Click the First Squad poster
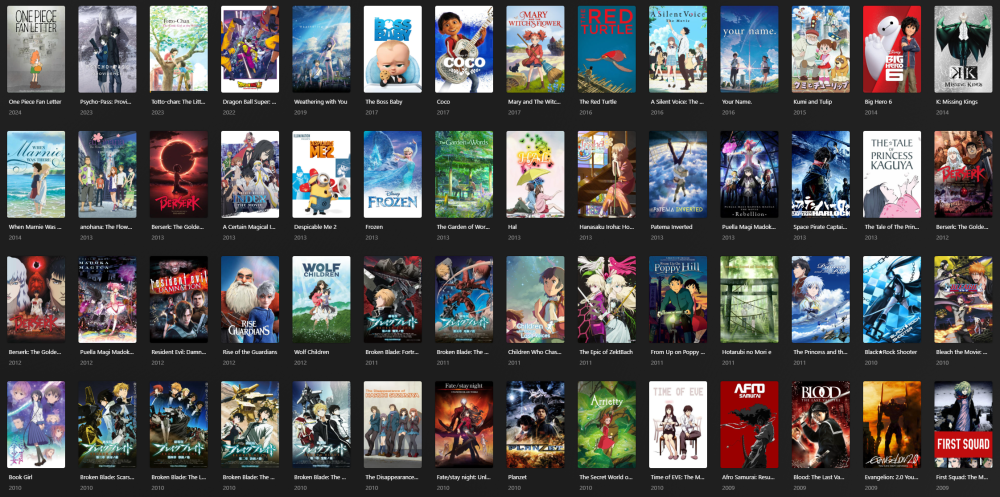Screen dimensions: 1000x497 coord(964,424)
